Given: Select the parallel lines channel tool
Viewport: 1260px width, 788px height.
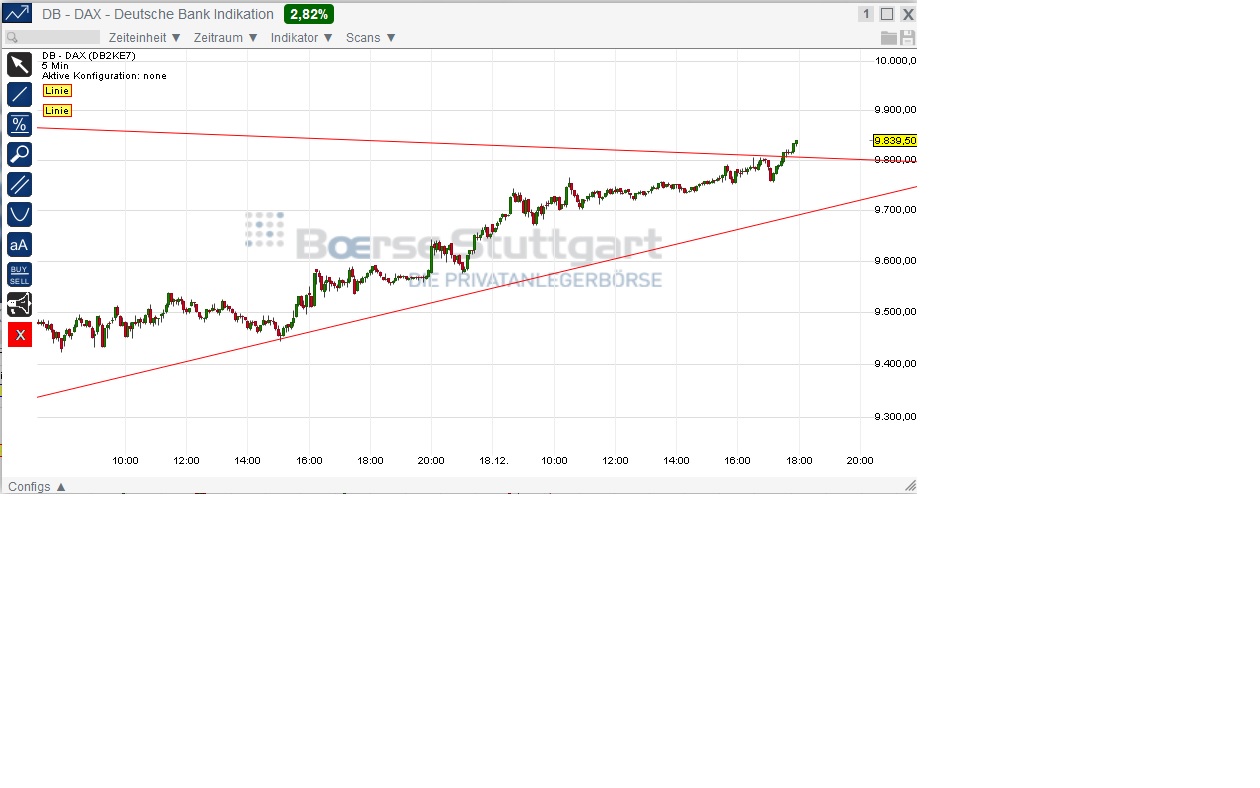Looking at the screenshot, I should tap(19, 184).
